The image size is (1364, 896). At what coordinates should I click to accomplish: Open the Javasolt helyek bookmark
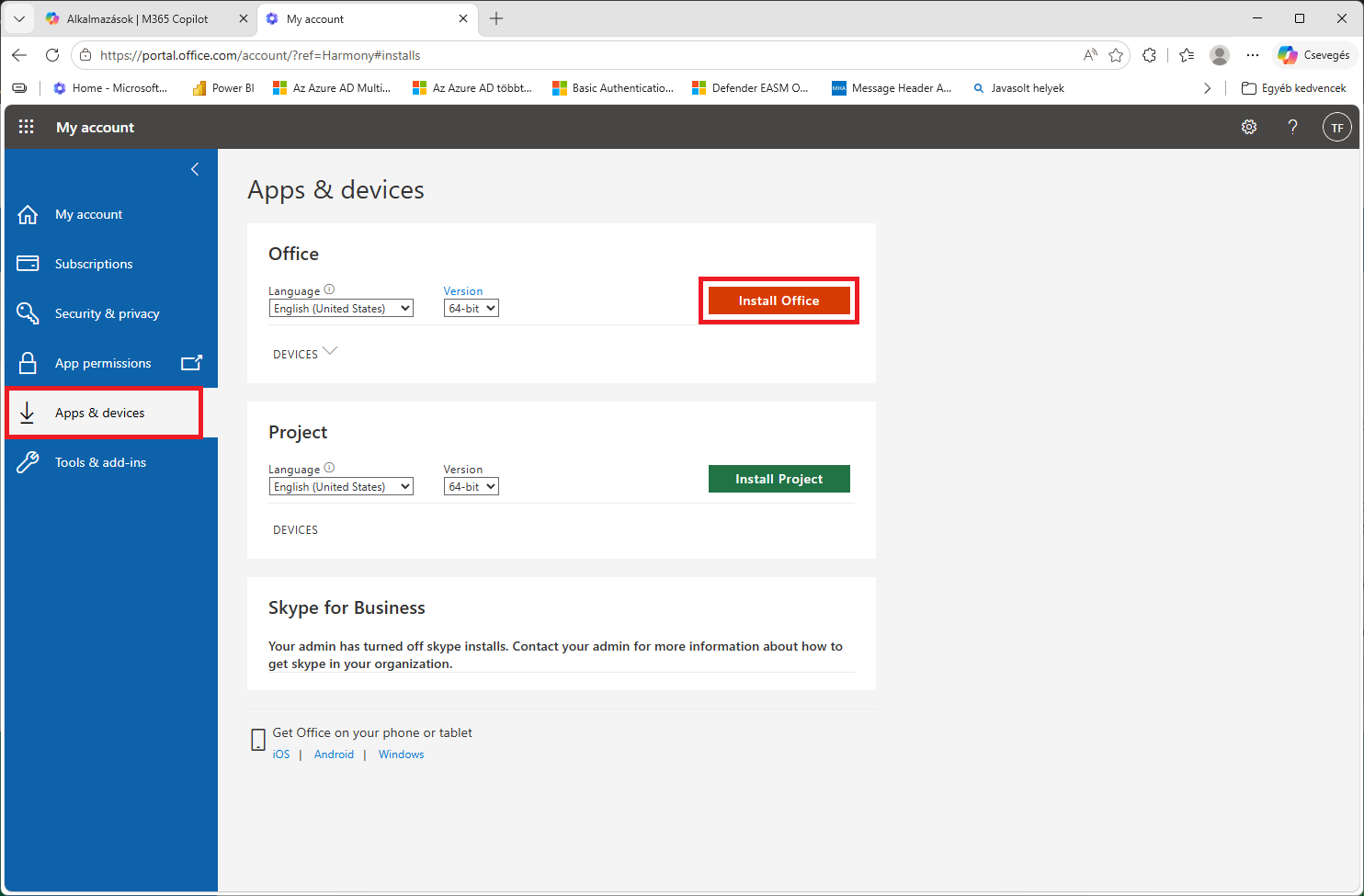(x=1018, y=88)
